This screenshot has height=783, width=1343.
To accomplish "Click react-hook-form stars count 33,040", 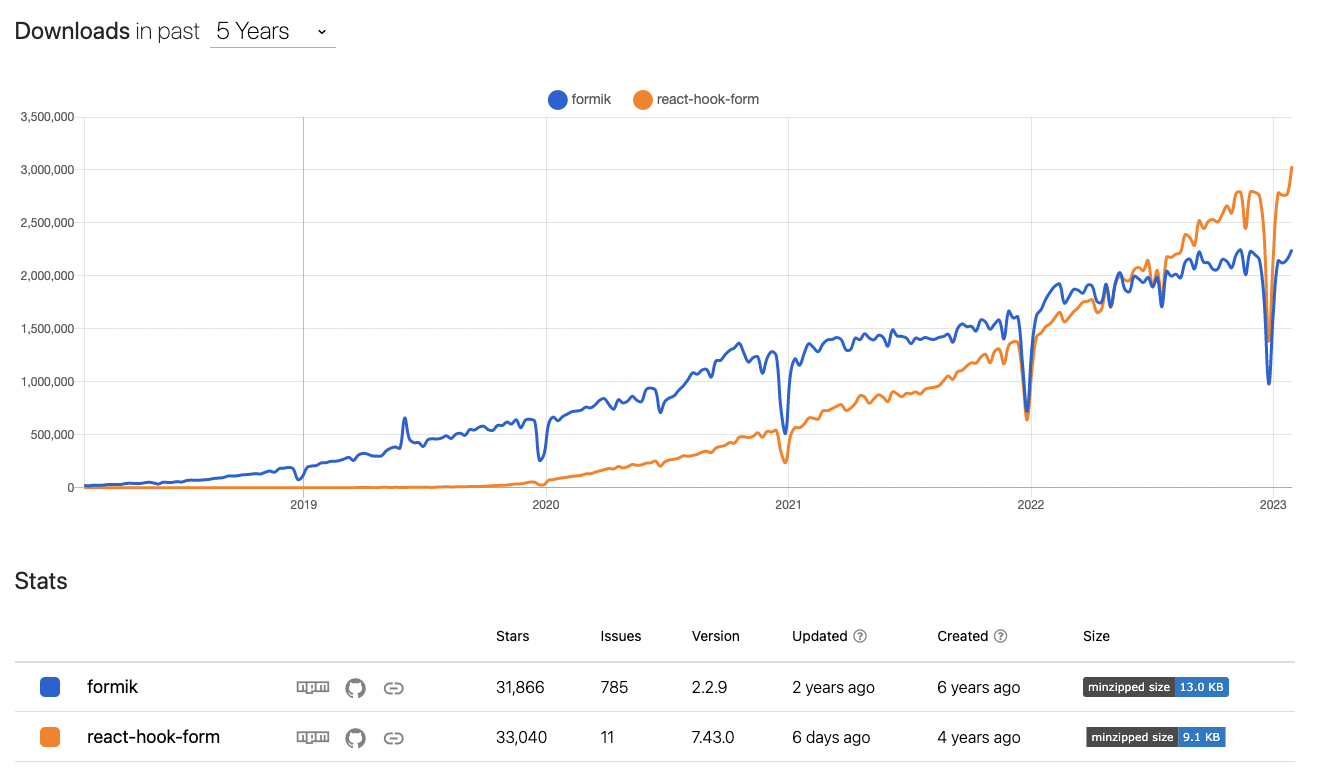I will 522,737.
